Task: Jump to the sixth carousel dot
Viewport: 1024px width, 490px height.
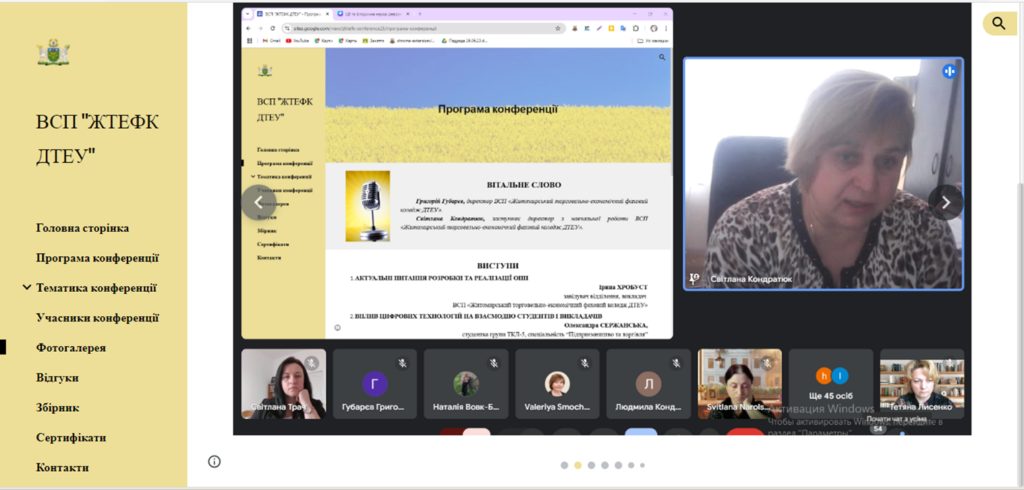Action: pos(631,465)
